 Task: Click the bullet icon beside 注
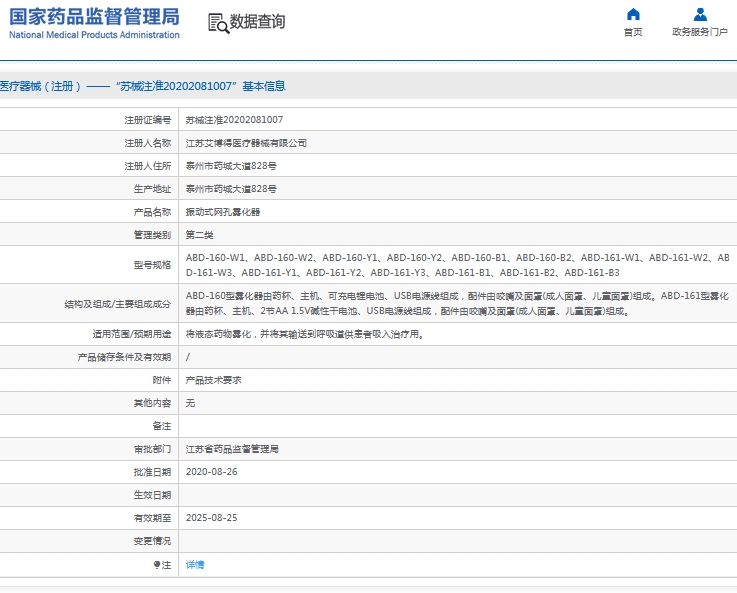click(157, 564)
